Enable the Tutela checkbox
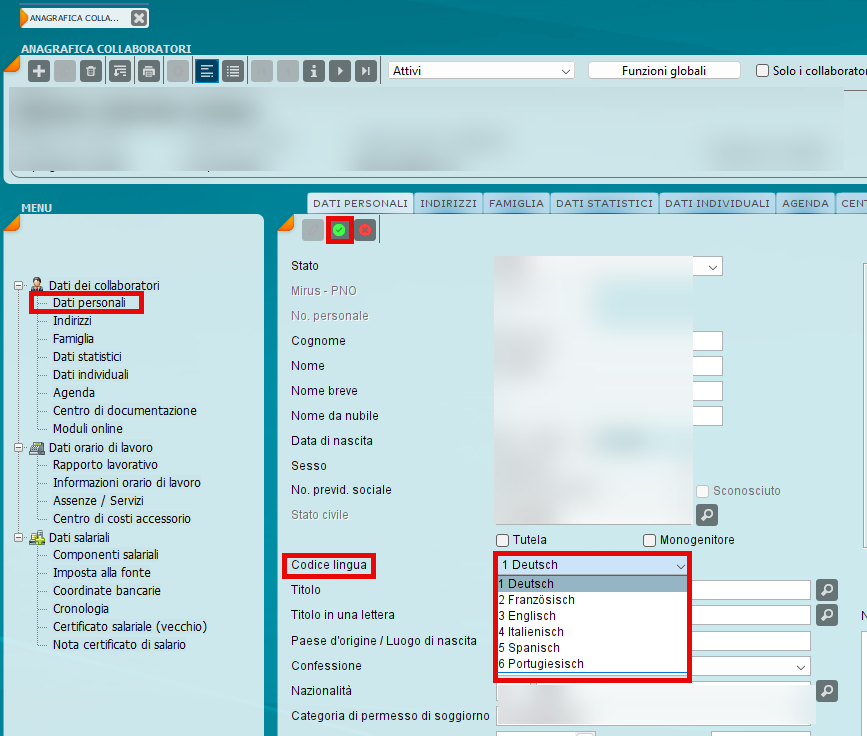Screen dimensions: 867x736 click(503, 540)
